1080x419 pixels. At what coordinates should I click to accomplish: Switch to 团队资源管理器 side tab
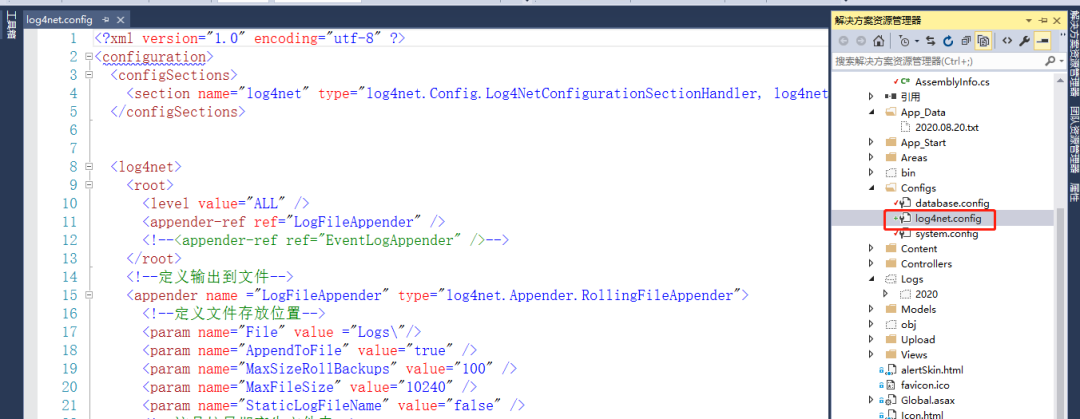click(1074, 138)
